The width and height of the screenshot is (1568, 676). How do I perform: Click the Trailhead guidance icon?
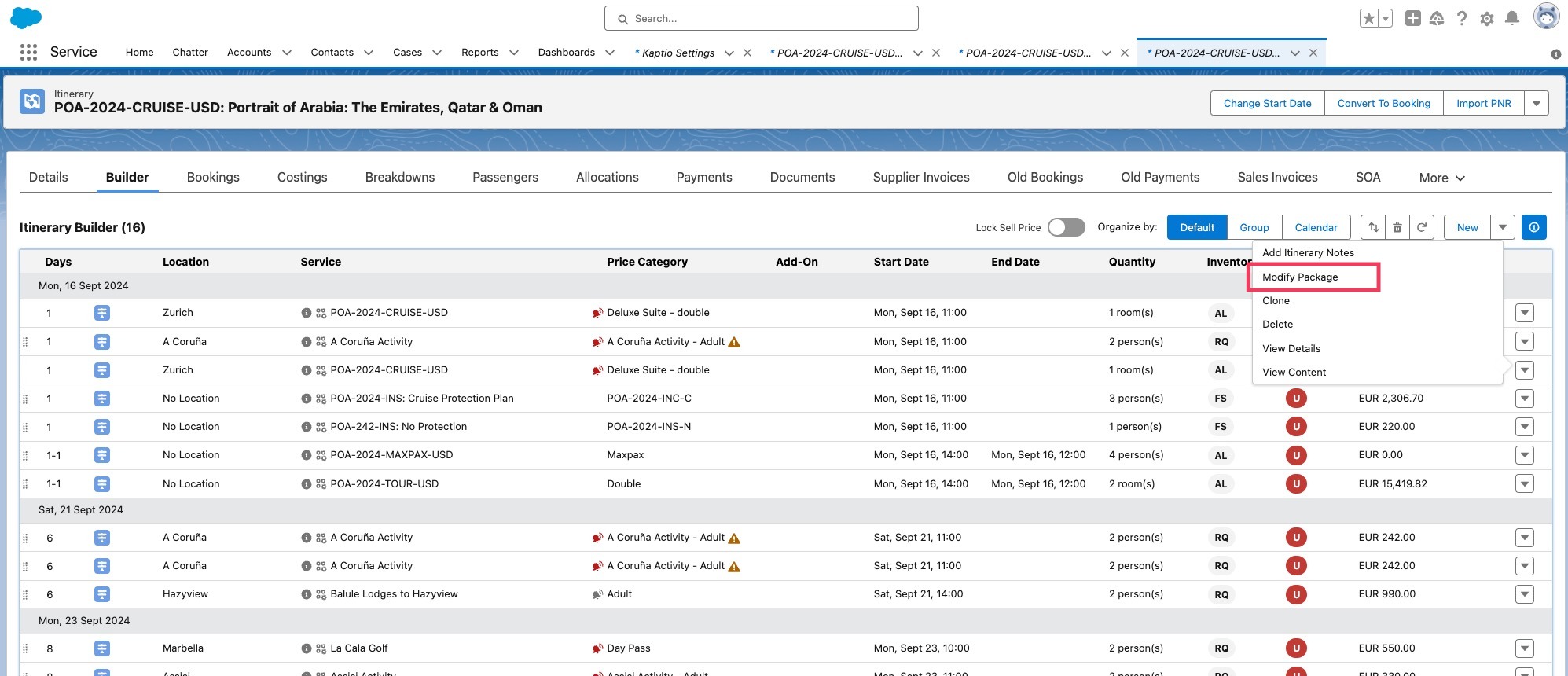[x=1437, y=18]
